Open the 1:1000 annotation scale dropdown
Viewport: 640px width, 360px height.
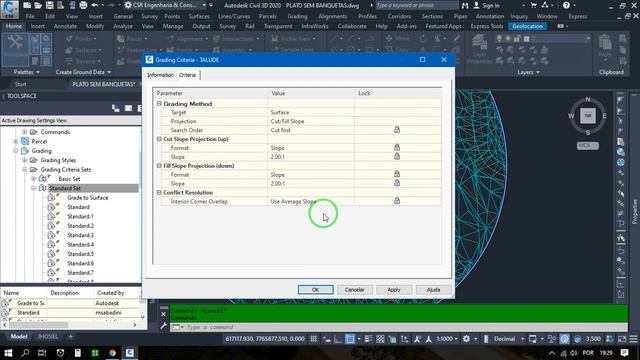(x=447, y=339)
